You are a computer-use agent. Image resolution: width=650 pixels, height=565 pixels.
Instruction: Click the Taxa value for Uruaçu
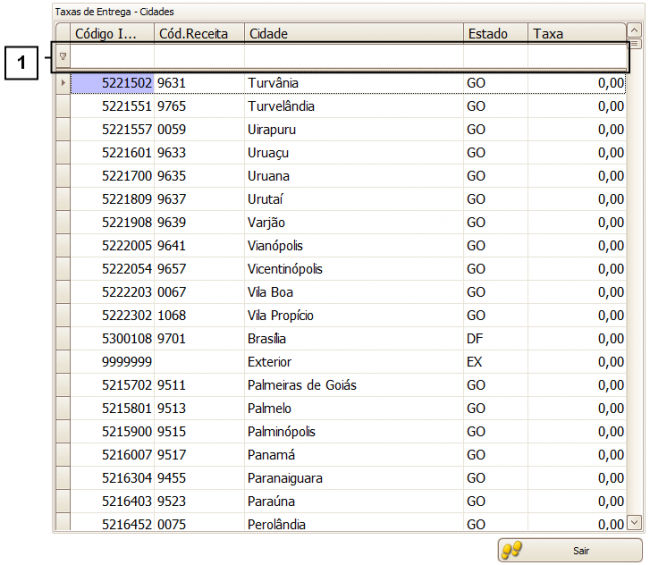pyautogui.click(x=576, y=153)
